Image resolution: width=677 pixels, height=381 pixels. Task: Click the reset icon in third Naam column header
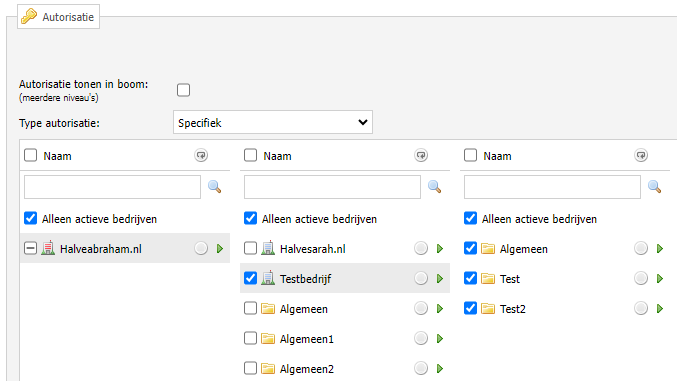(x=641, y=155)
